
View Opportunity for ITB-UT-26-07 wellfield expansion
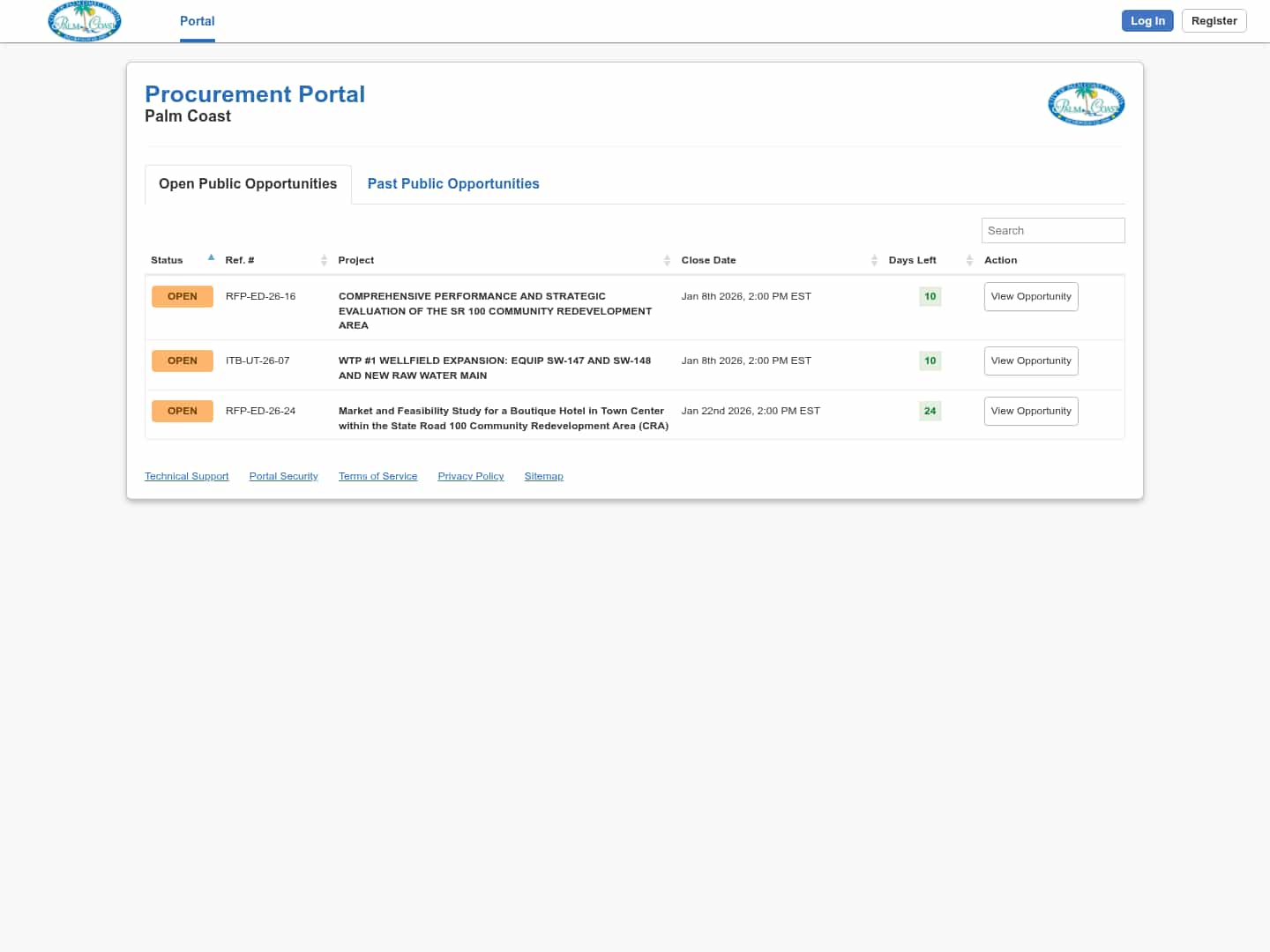(x=1030, y=361)
